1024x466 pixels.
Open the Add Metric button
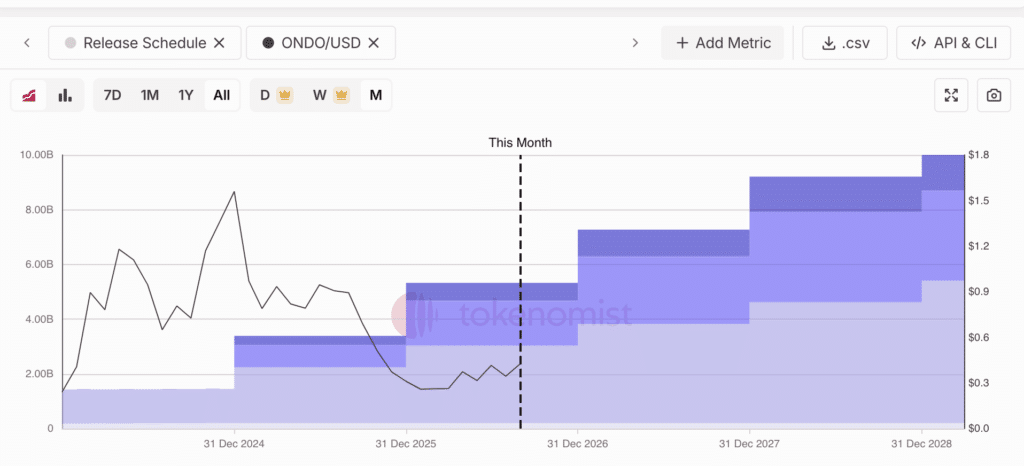pyautogui.click(x=722, y=43)
